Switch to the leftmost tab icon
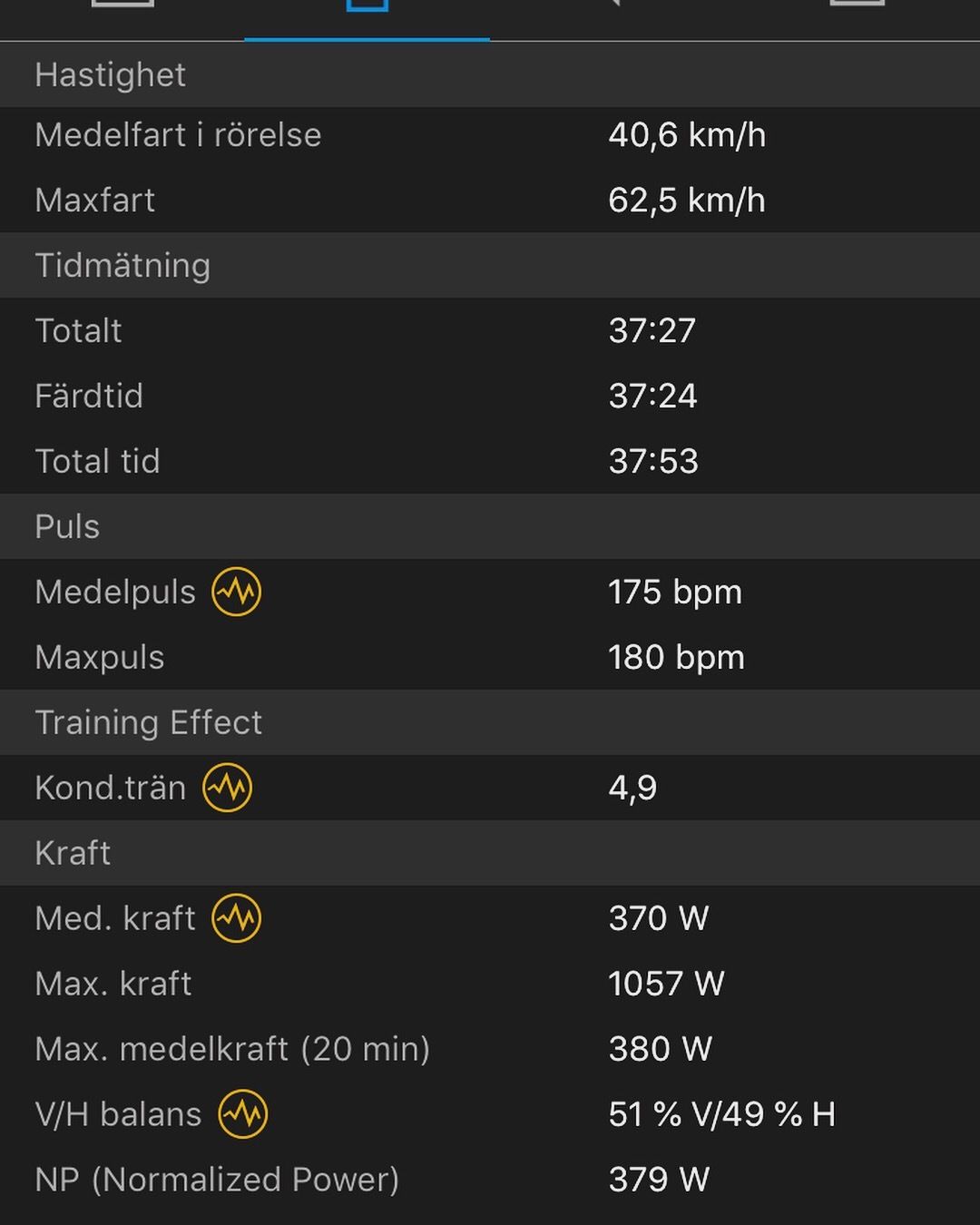This screenshot has height=1225, width=980. [122, 7]
